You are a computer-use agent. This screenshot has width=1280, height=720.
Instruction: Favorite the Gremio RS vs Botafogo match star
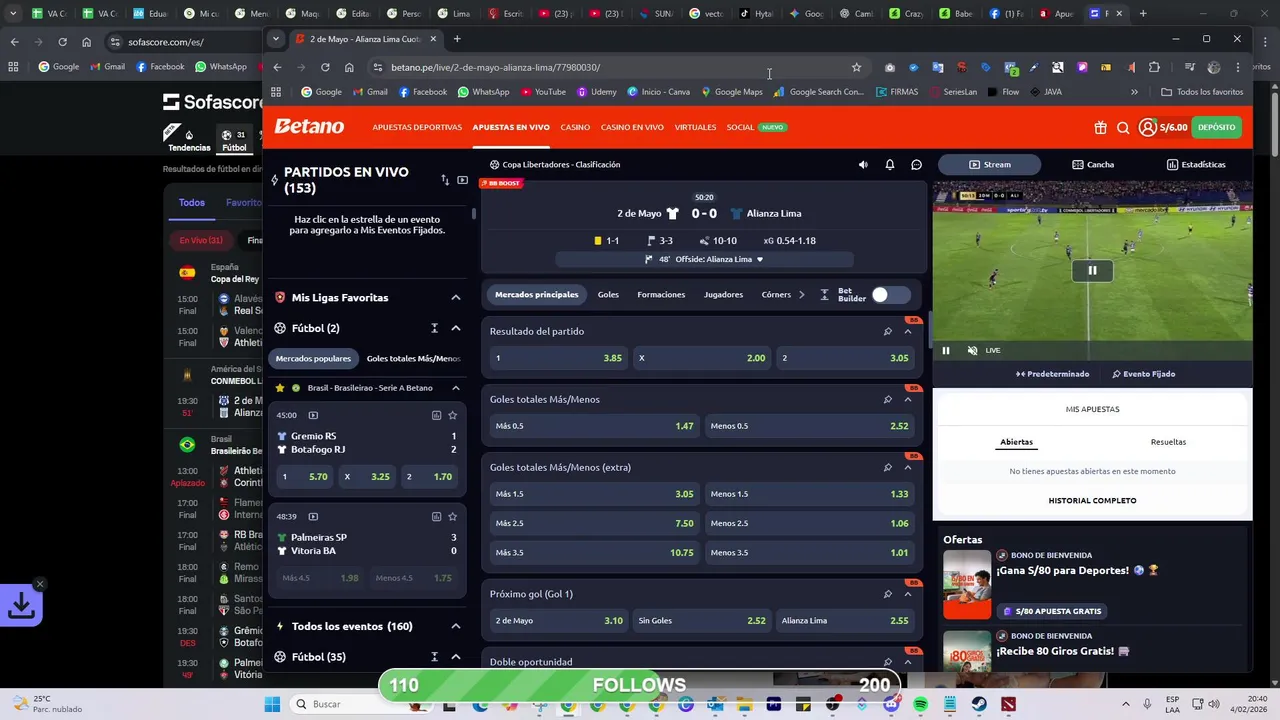[x=452, y=415]
